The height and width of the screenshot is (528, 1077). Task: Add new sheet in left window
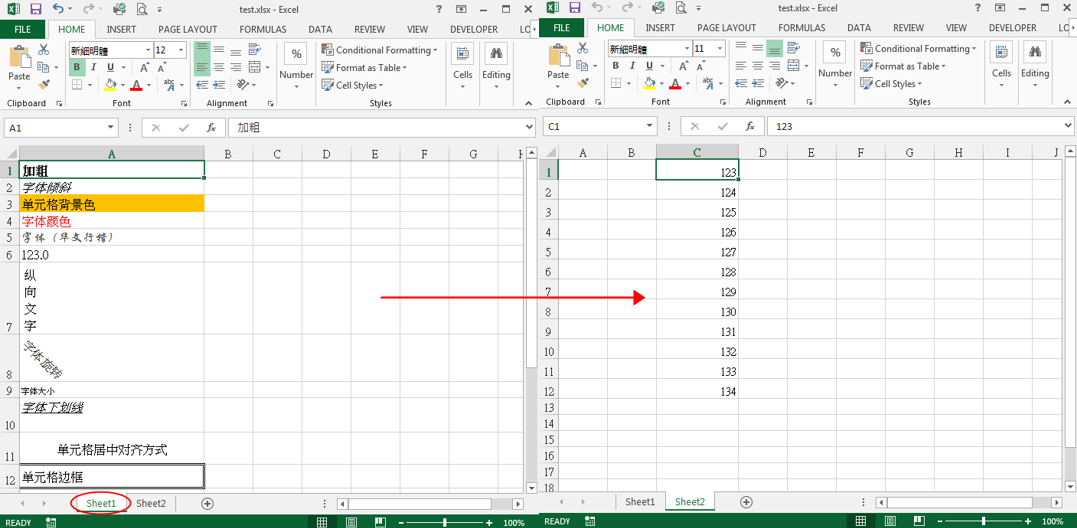[x=207, y=503]
